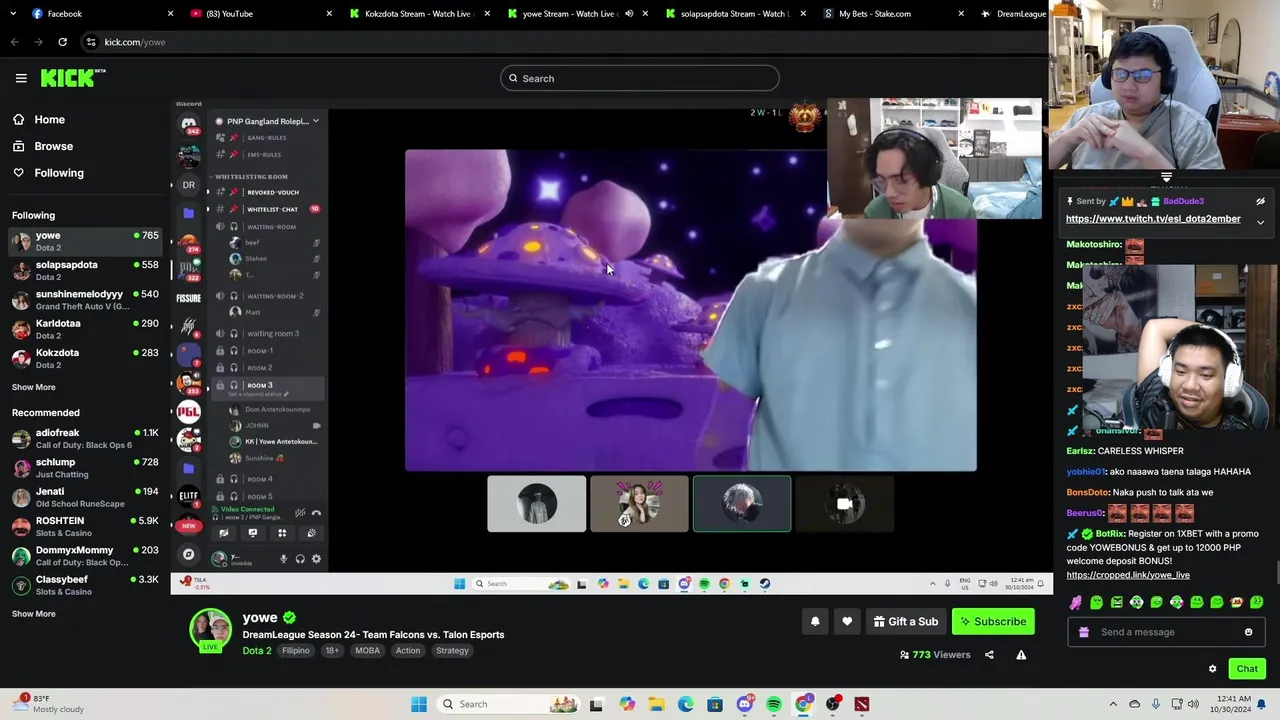This screenshot has width=1280, height=720.
Task: Open adiofreak recommended channel
Action: click(85, 438)
